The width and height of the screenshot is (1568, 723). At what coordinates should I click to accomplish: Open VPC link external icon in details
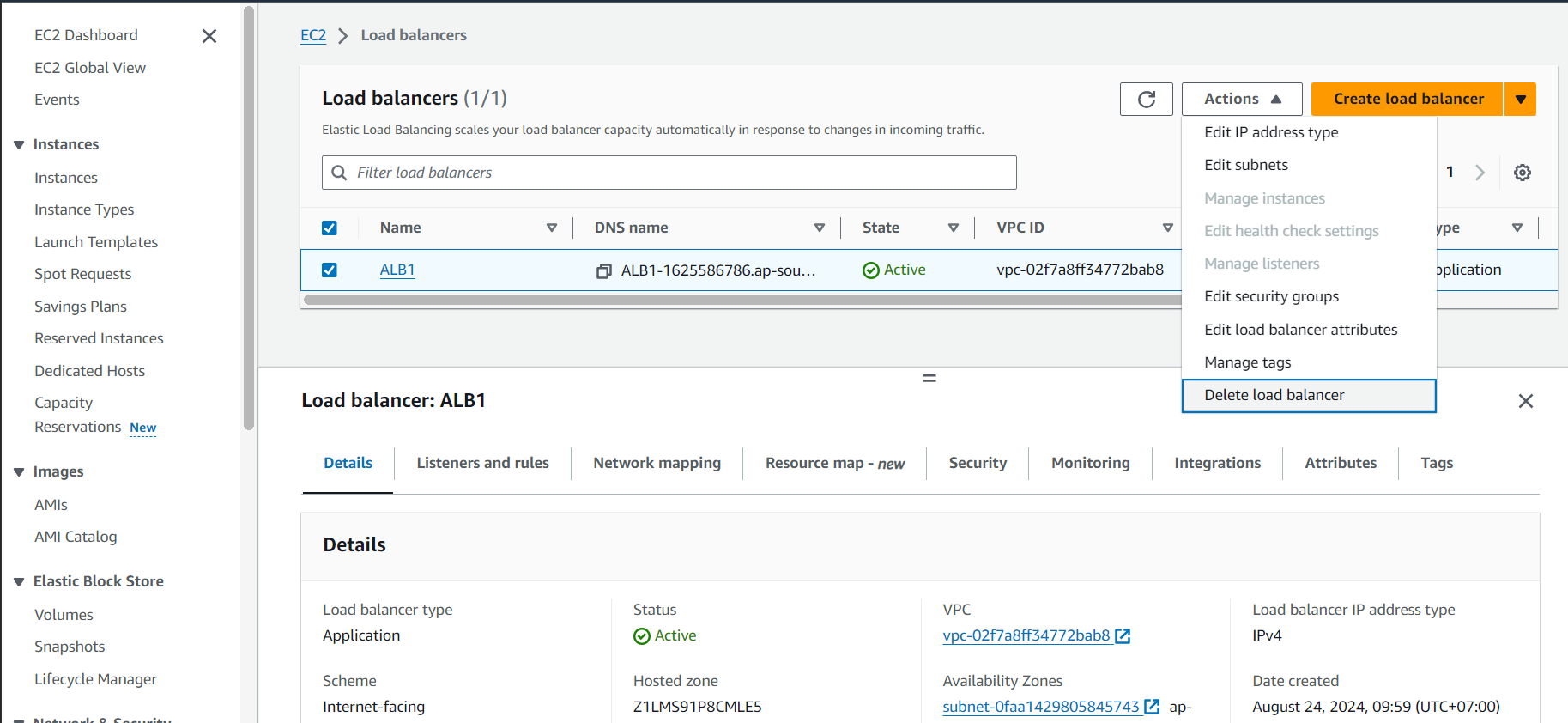point(1123,636)
